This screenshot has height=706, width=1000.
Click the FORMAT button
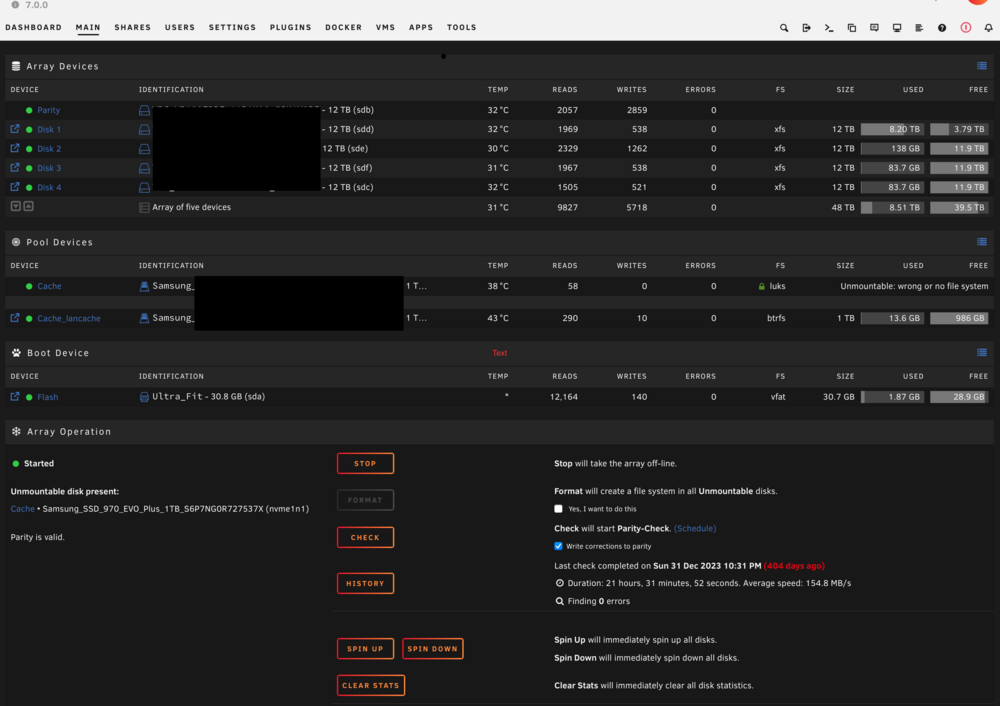coord(365,500)
